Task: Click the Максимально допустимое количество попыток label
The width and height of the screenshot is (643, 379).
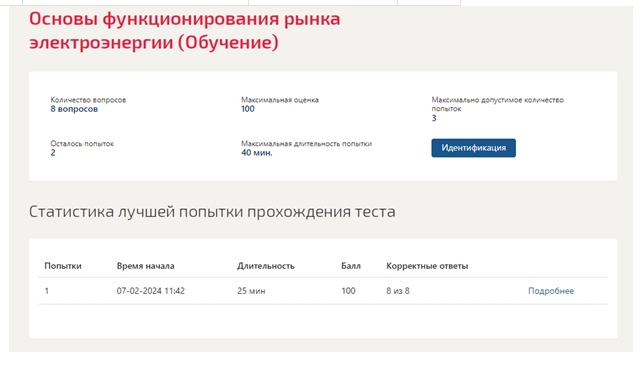Action: [497, 104]
